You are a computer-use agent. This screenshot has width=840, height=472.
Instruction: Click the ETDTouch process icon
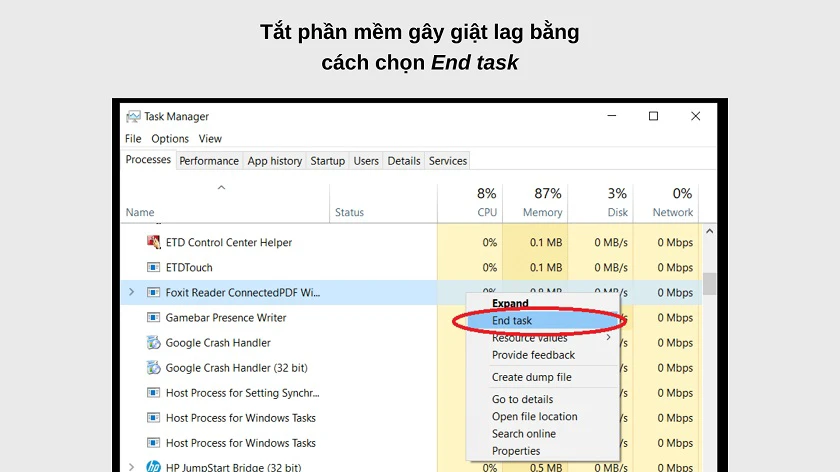(153, 267)
